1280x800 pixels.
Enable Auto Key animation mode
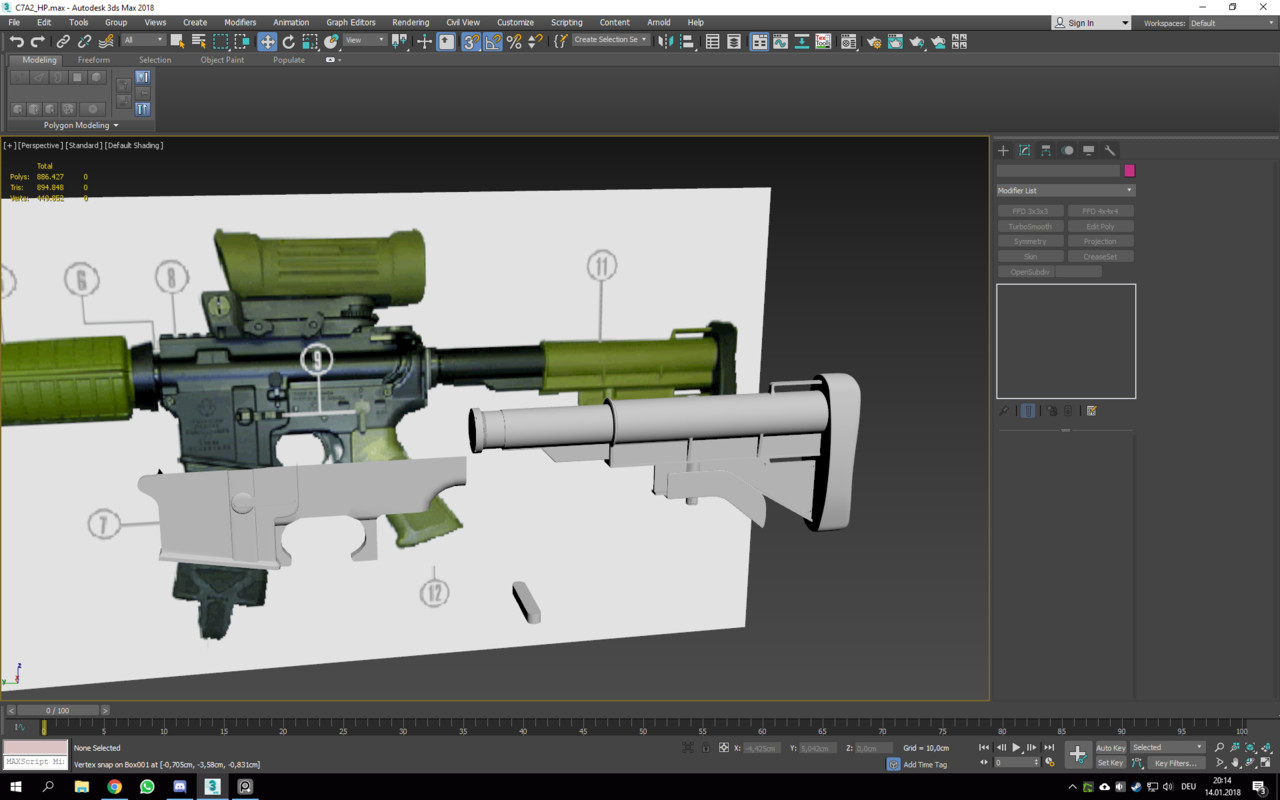click(x=1110, y=747)
